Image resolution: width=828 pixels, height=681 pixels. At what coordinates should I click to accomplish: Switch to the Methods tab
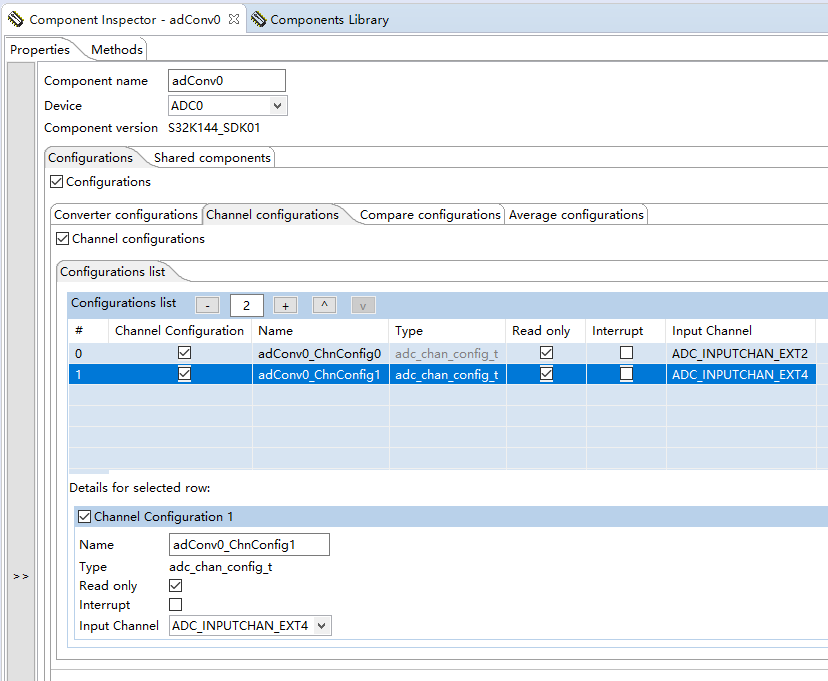point(117,50)
